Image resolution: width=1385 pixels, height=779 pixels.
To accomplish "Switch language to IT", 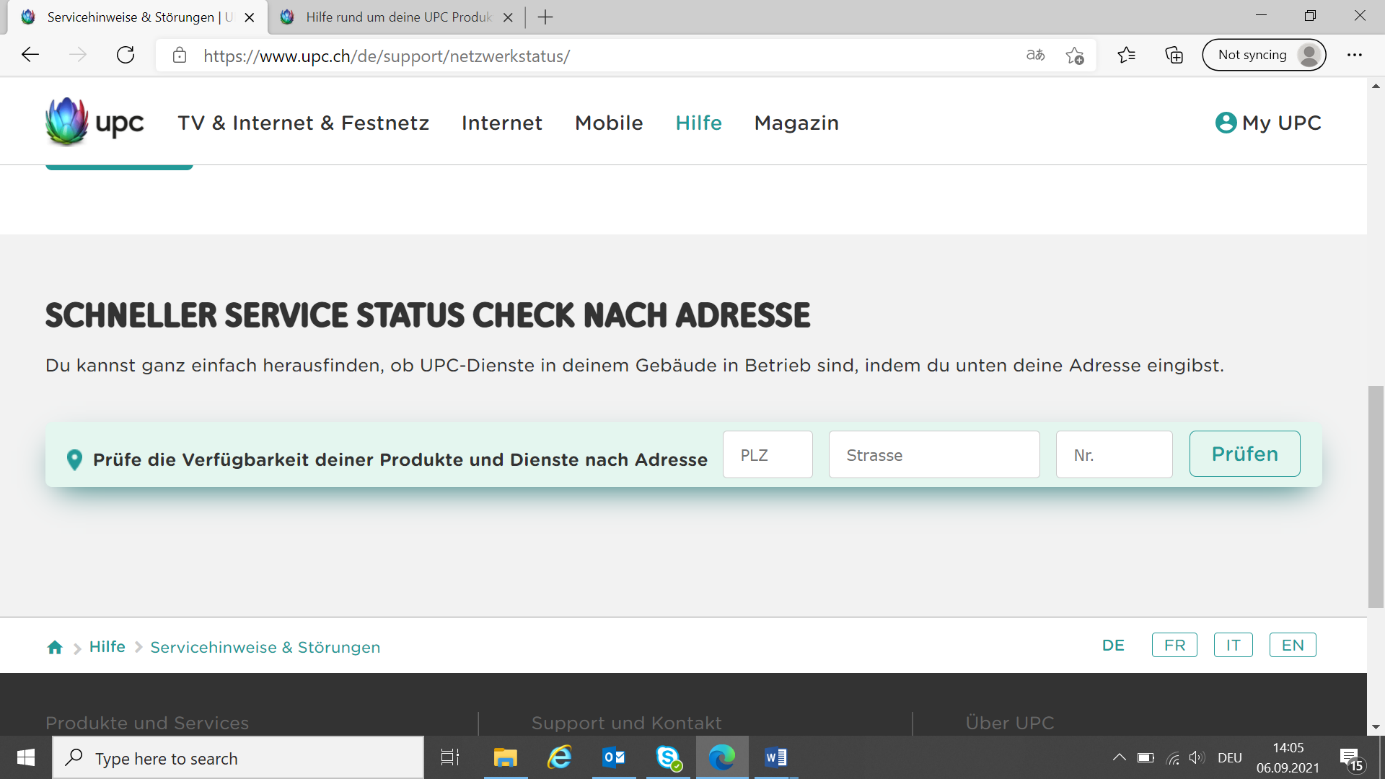I will click(x=1233, y=645).
